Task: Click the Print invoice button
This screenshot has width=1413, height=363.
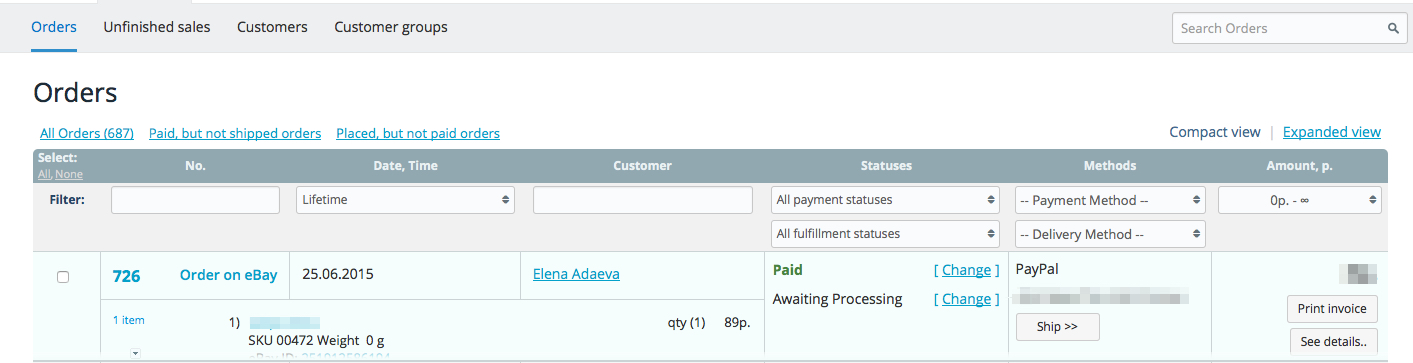Action: pyautogui.click(x=1331, y=309)
